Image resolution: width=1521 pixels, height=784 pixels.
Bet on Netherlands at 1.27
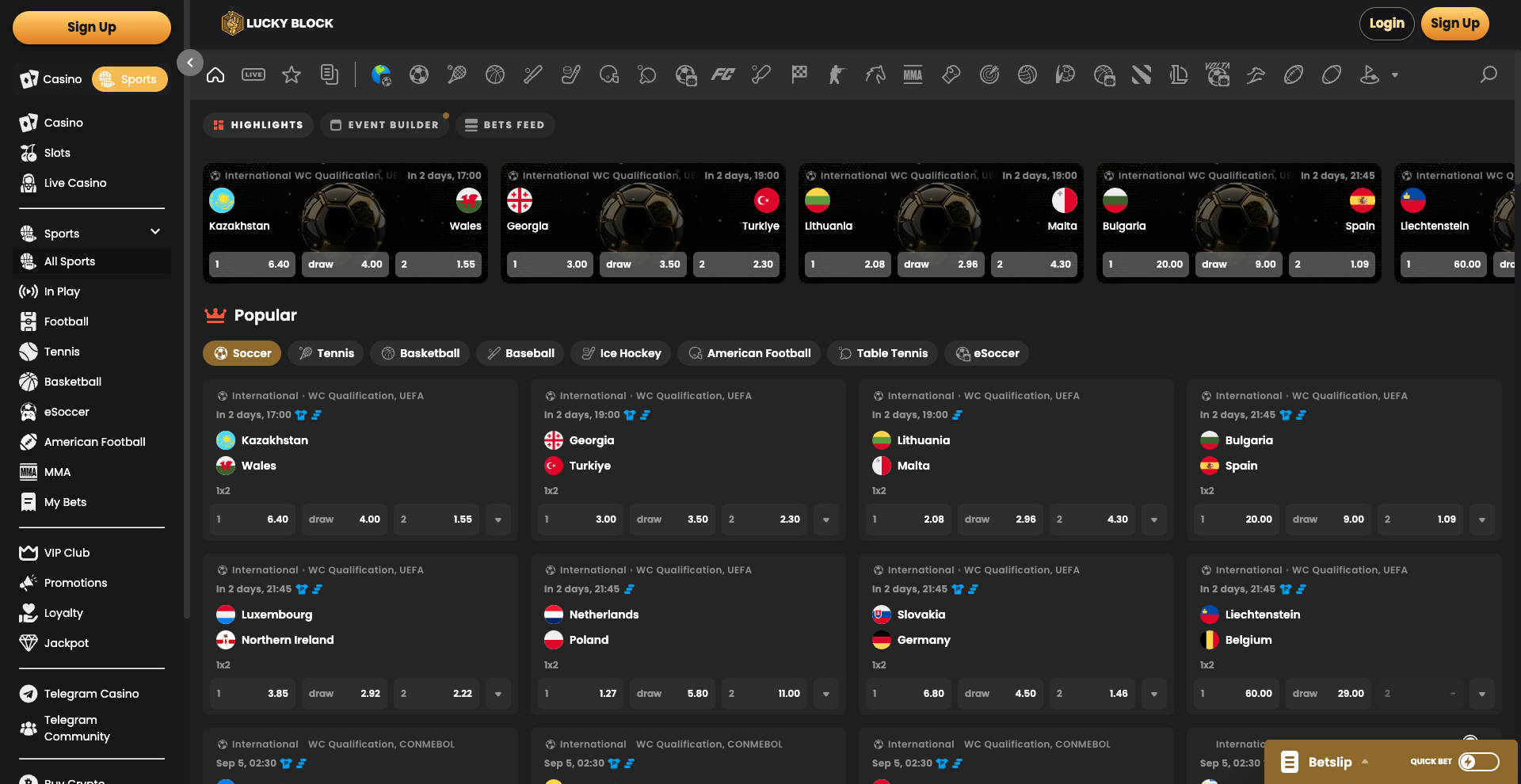(581, 694)
